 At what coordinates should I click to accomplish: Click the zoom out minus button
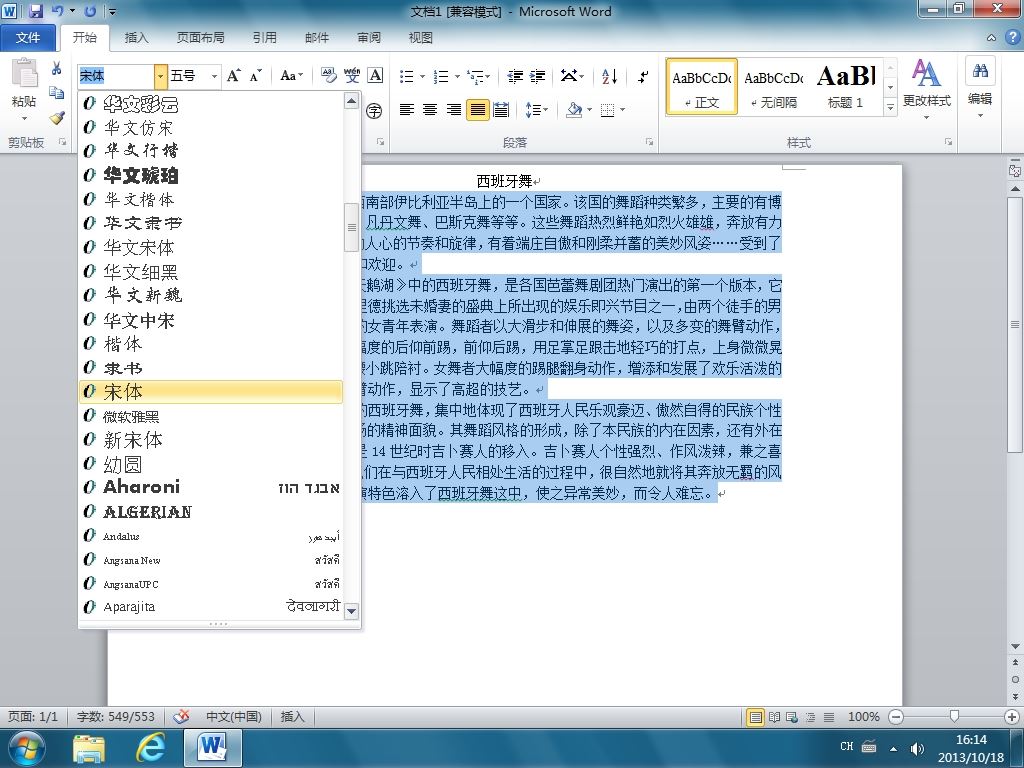coord(897,717)
